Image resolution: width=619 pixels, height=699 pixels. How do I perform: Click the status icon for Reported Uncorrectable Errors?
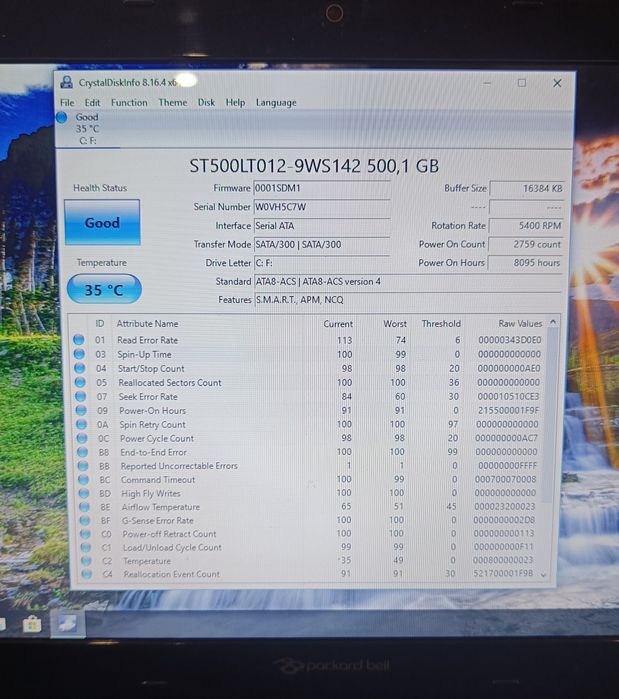[x=83, y=466]
